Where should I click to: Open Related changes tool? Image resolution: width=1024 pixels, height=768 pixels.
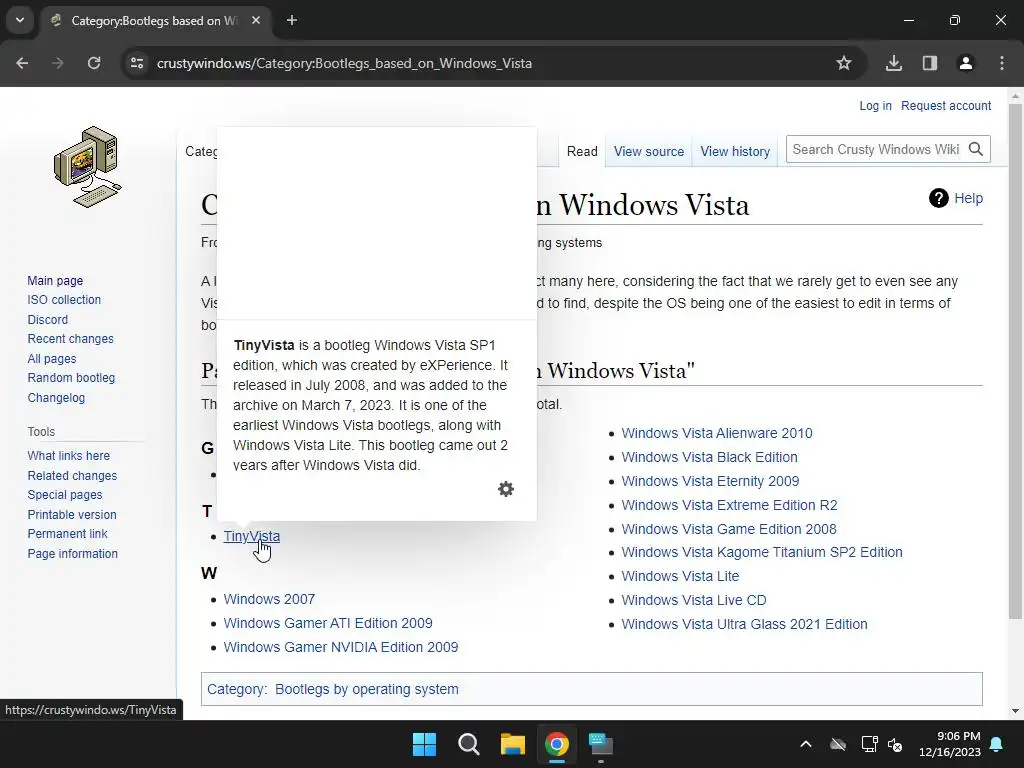[72, 475]
